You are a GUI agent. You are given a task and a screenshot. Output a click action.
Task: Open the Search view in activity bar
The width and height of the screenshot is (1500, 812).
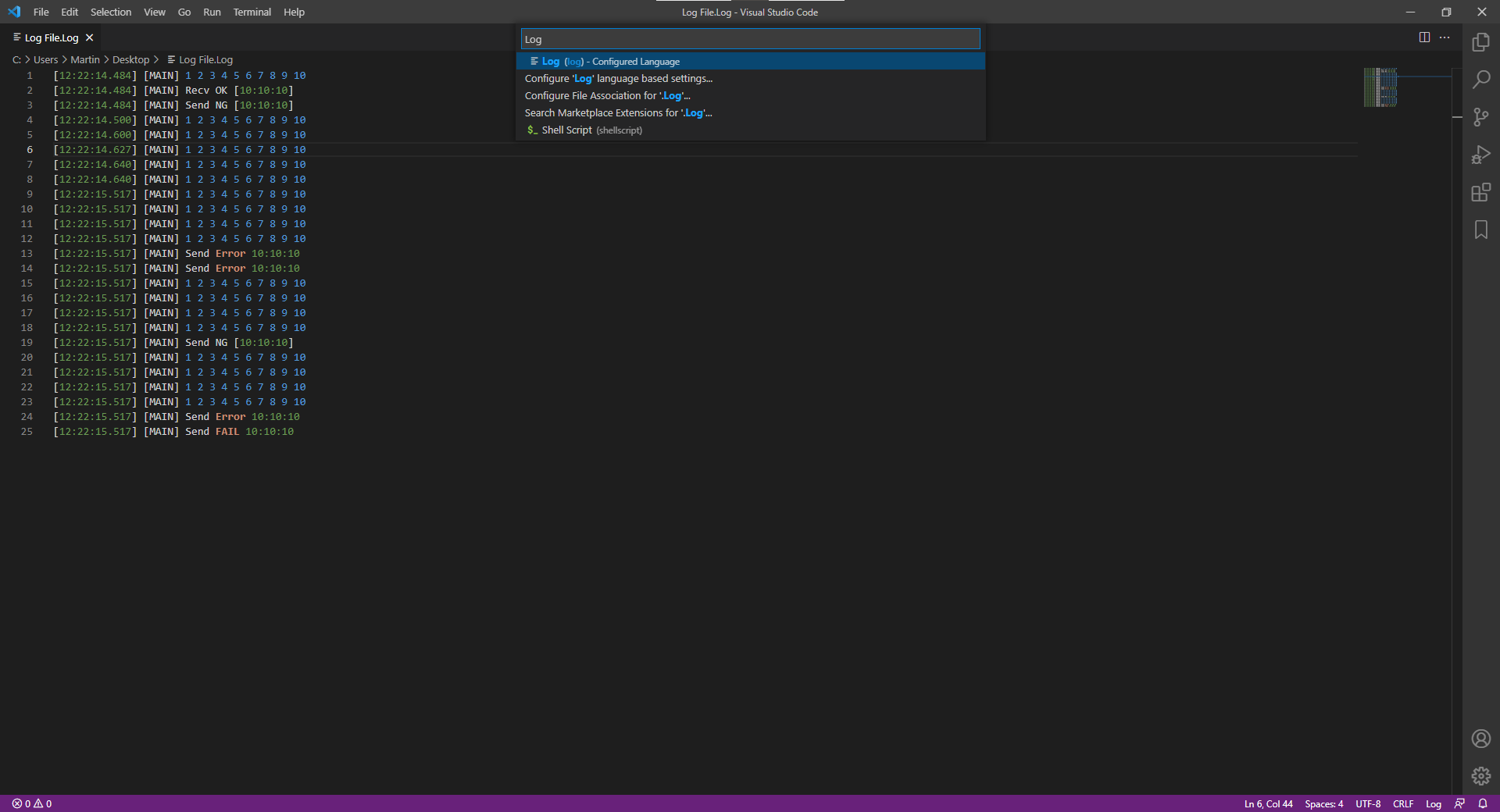pos(1481,80)
